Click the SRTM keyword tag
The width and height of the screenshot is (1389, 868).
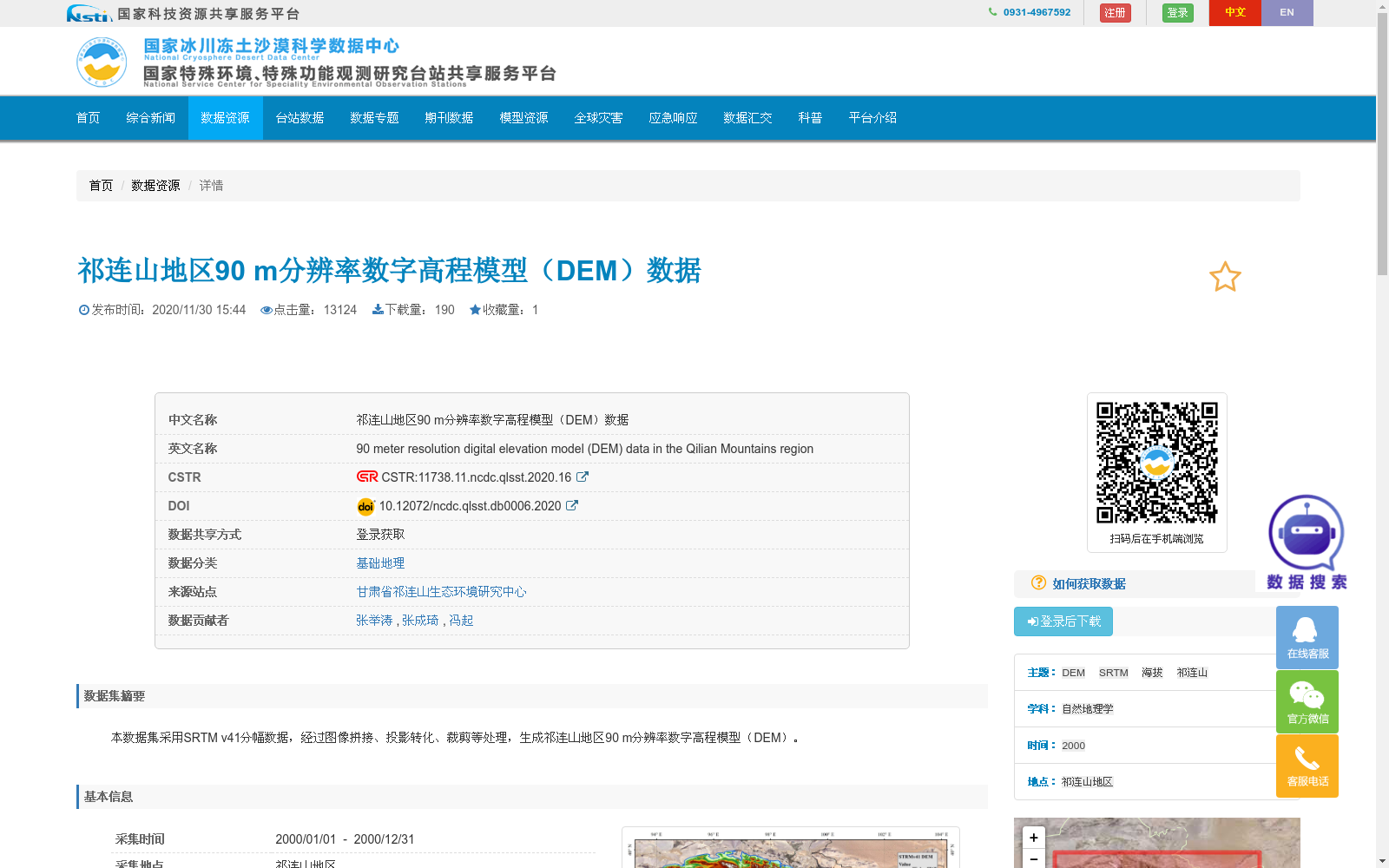click(x=1113, y=673)
